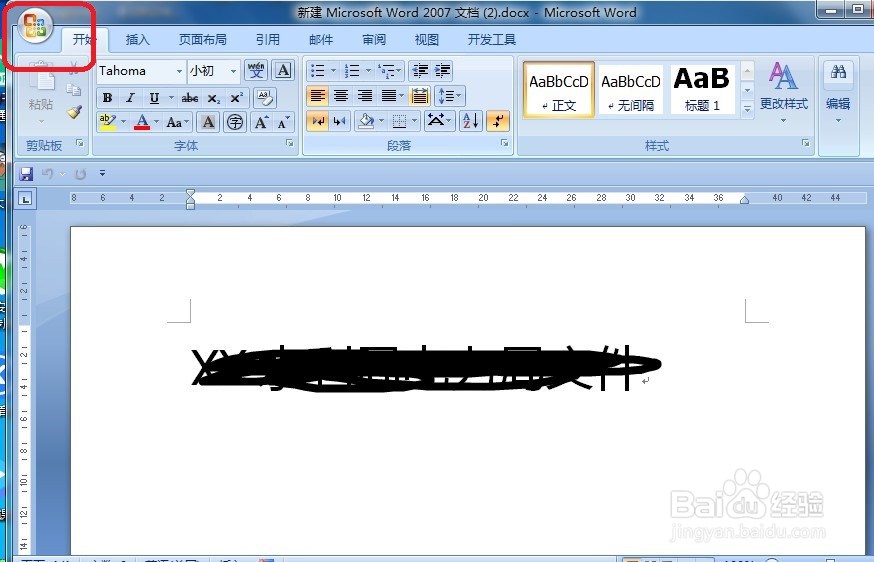Viewport: 874px width, 562px height.
Task: Toggle Justify alignment button
Action: point(389,96)
